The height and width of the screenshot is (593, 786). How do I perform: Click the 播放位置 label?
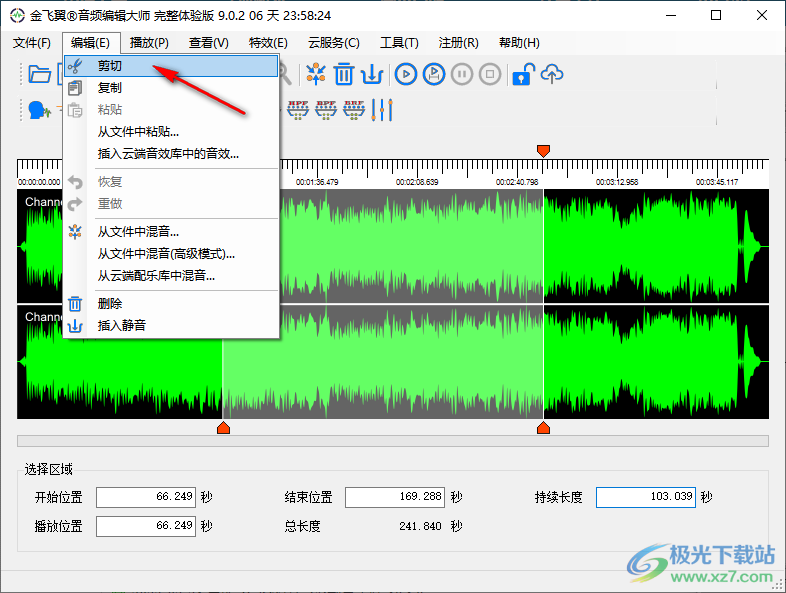(58, 526)
